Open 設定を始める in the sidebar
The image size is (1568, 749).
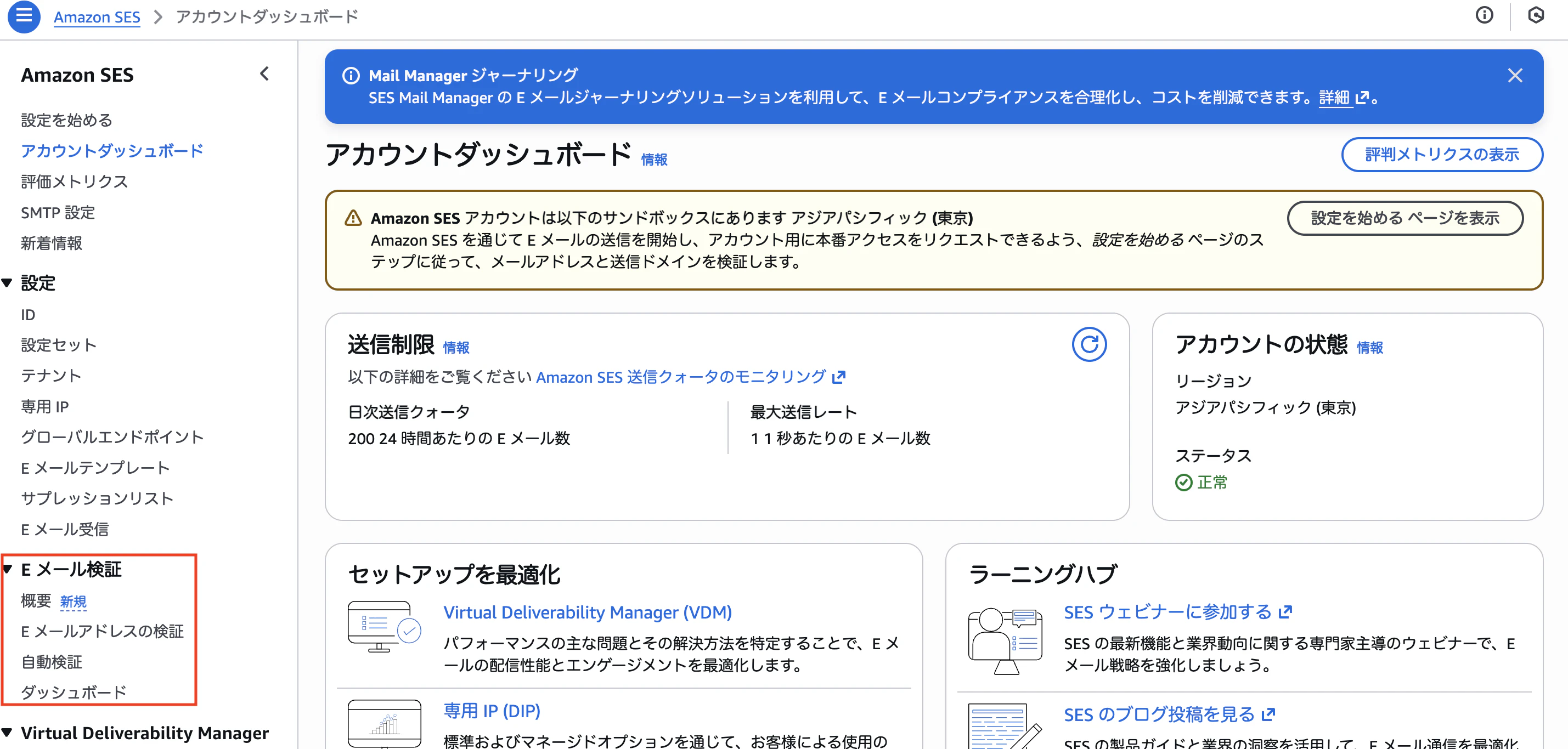[66, 120]
